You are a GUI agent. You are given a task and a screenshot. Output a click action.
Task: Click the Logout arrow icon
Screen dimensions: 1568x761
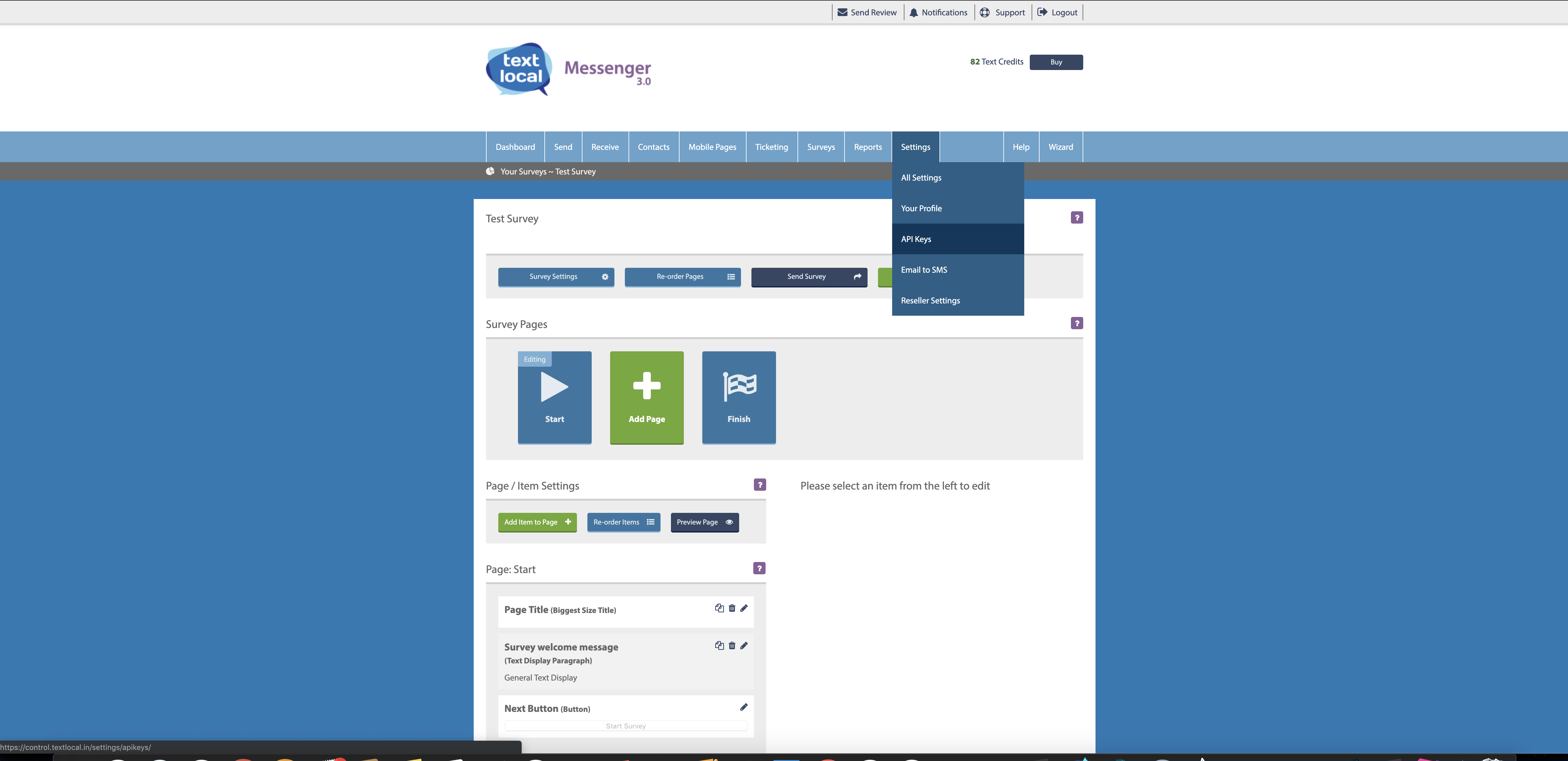[1042, 12]
